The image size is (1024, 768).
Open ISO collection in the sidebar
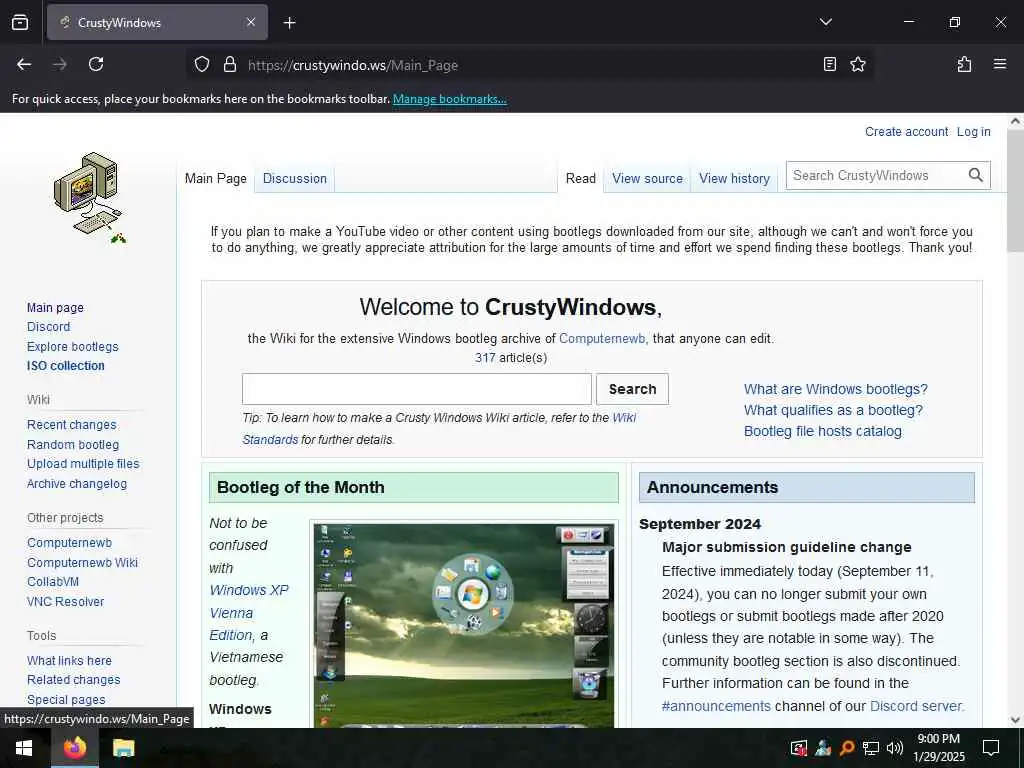coord(65,366)
